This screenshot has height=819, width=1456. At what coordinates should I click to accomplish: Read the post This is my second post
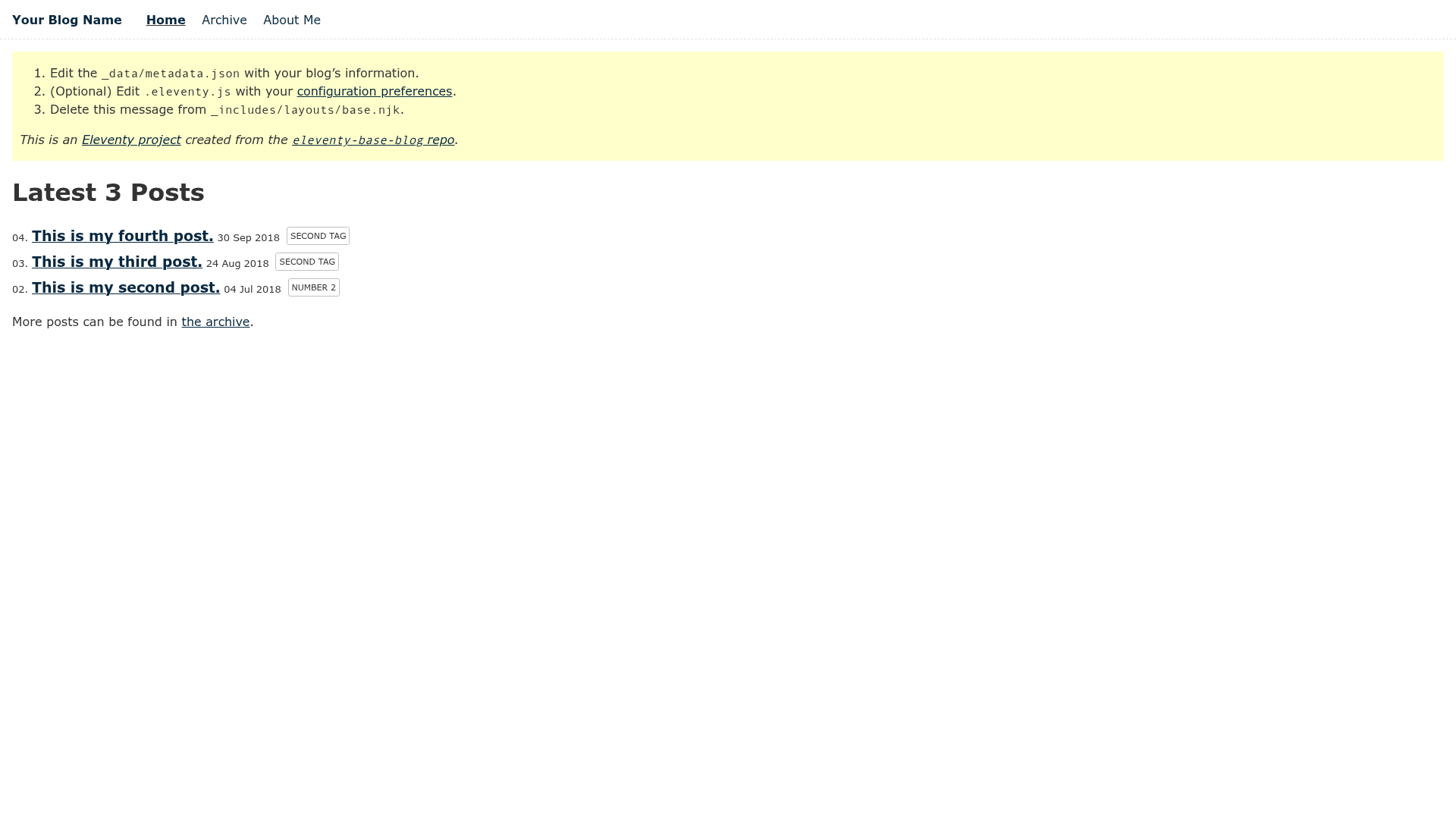126,288
